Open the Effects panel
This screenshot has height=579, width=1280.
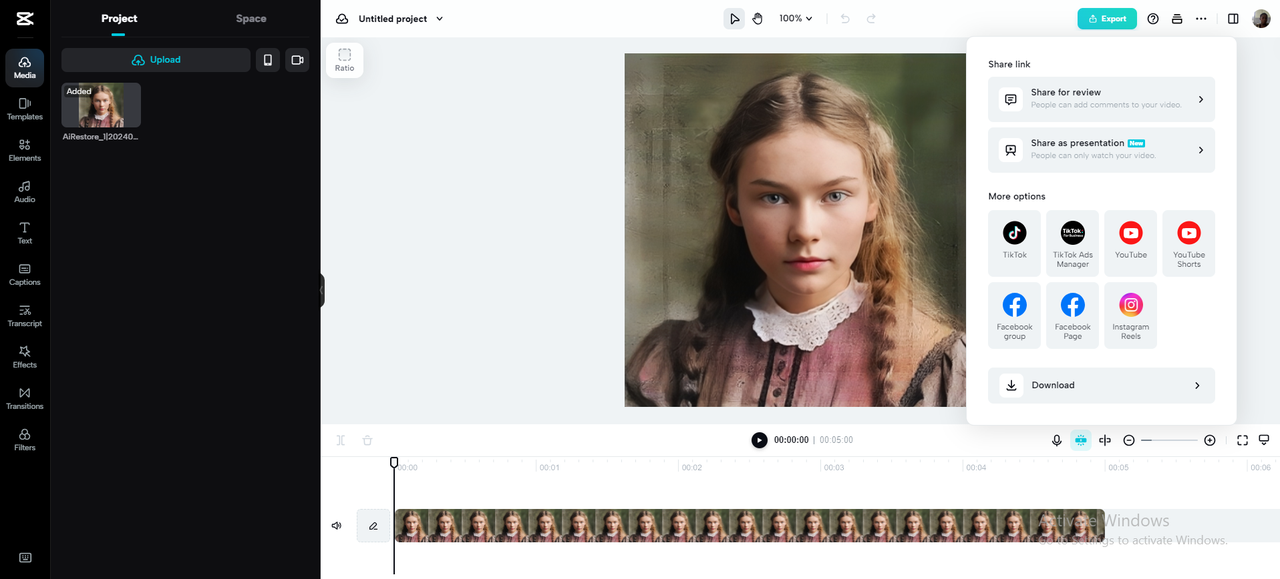click(x=25, y=357)
